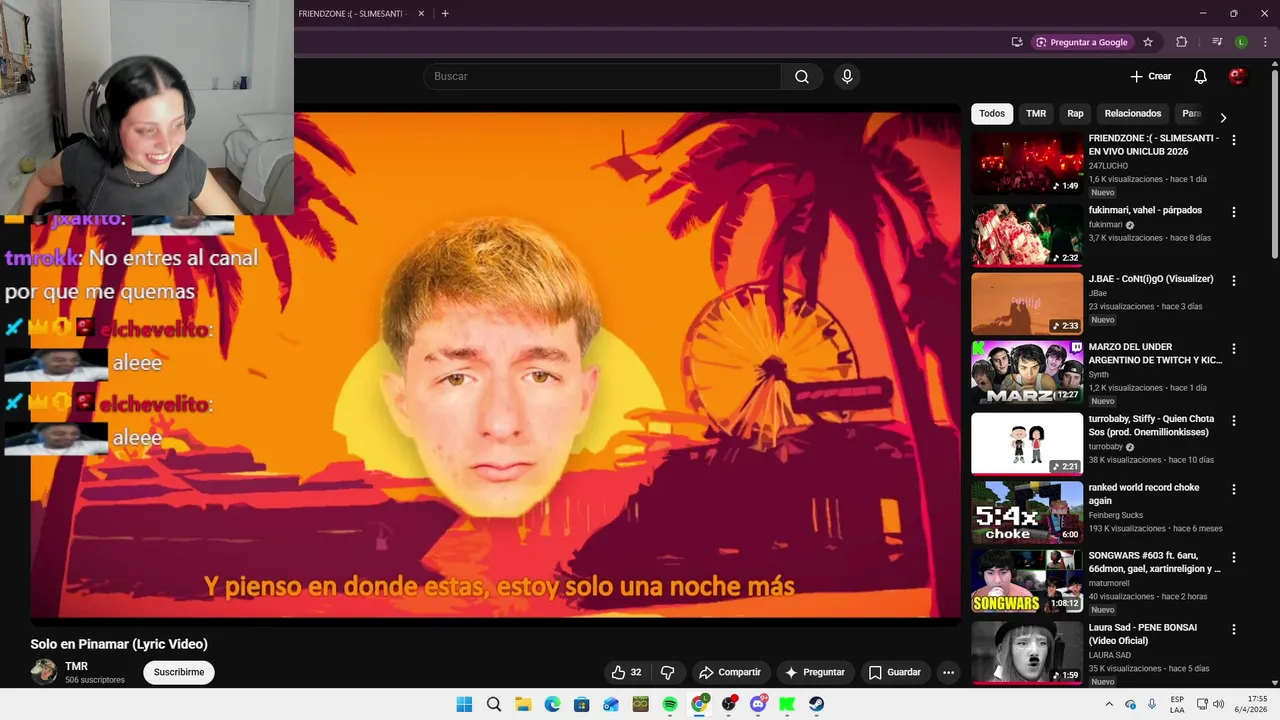Viewport: 1280px width, 720px height.
Task: Open Windows Start menu
Action: point(464,704)
